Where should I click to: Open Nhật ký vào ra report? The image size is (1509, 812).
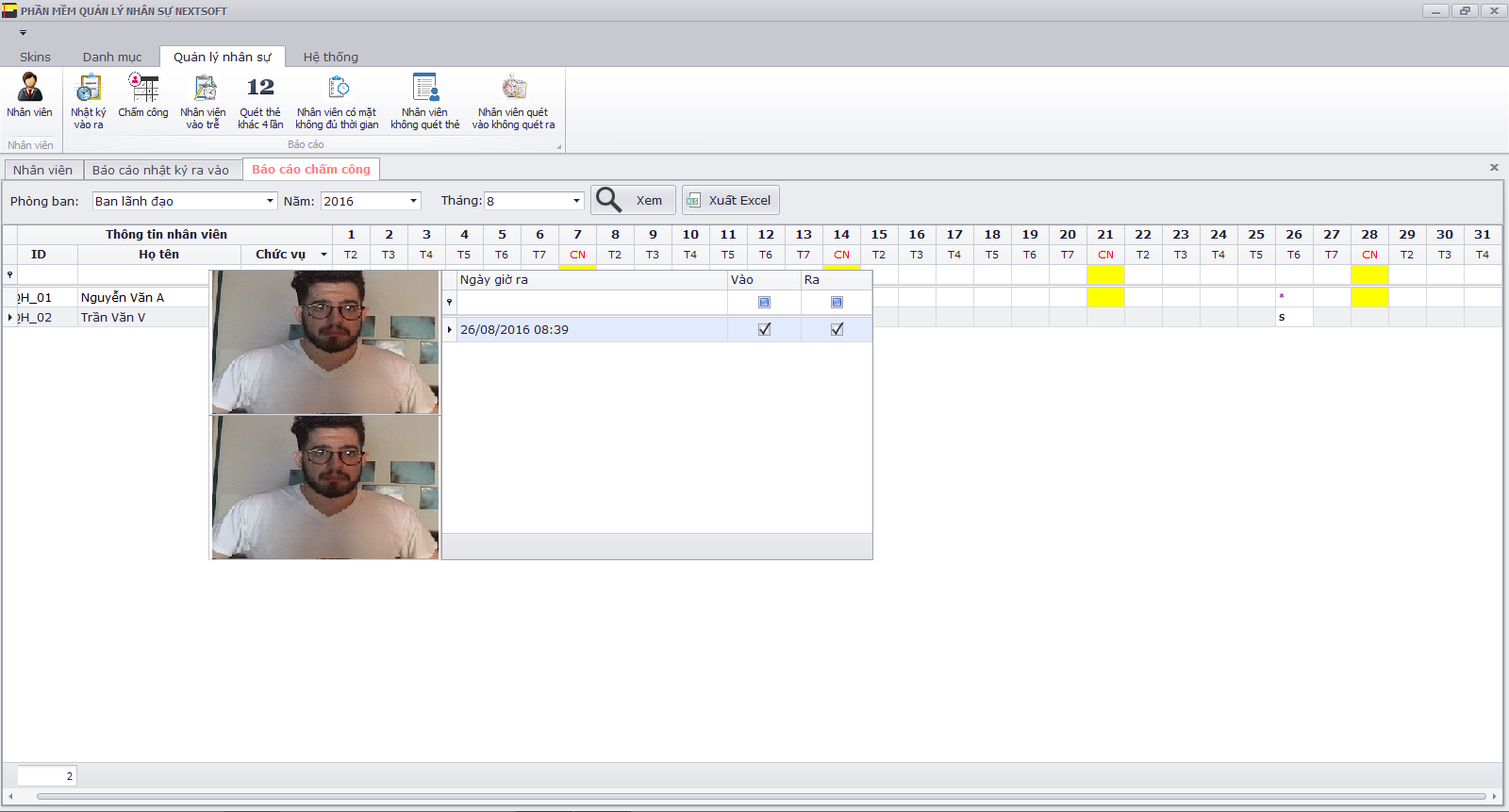(x=88, y=100)
